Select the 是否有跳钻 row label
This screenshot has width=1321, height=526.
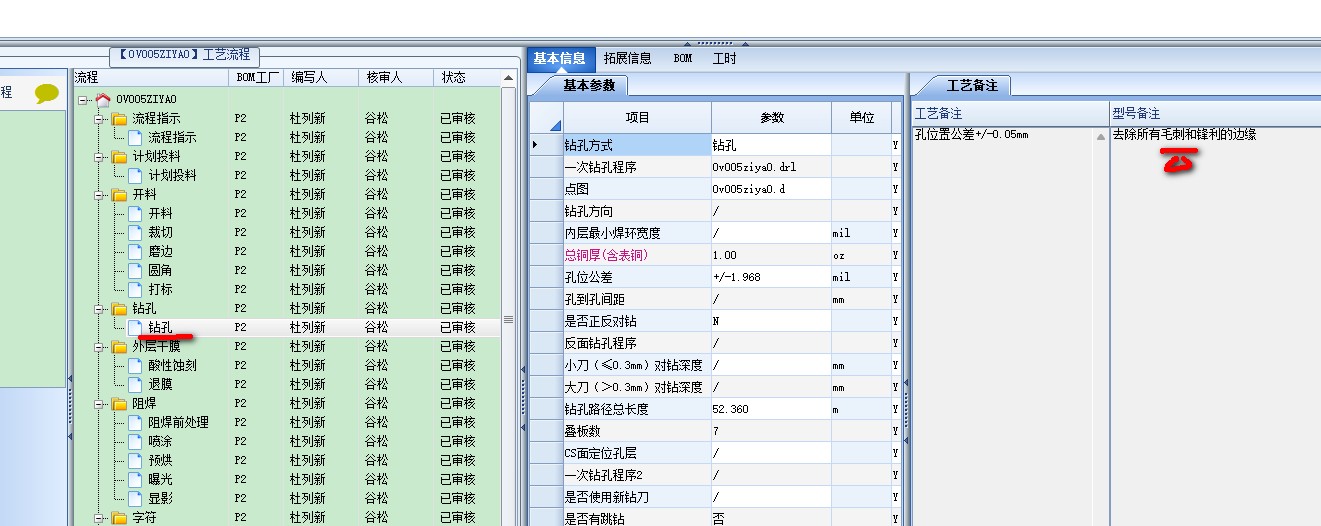click(636, 519)
